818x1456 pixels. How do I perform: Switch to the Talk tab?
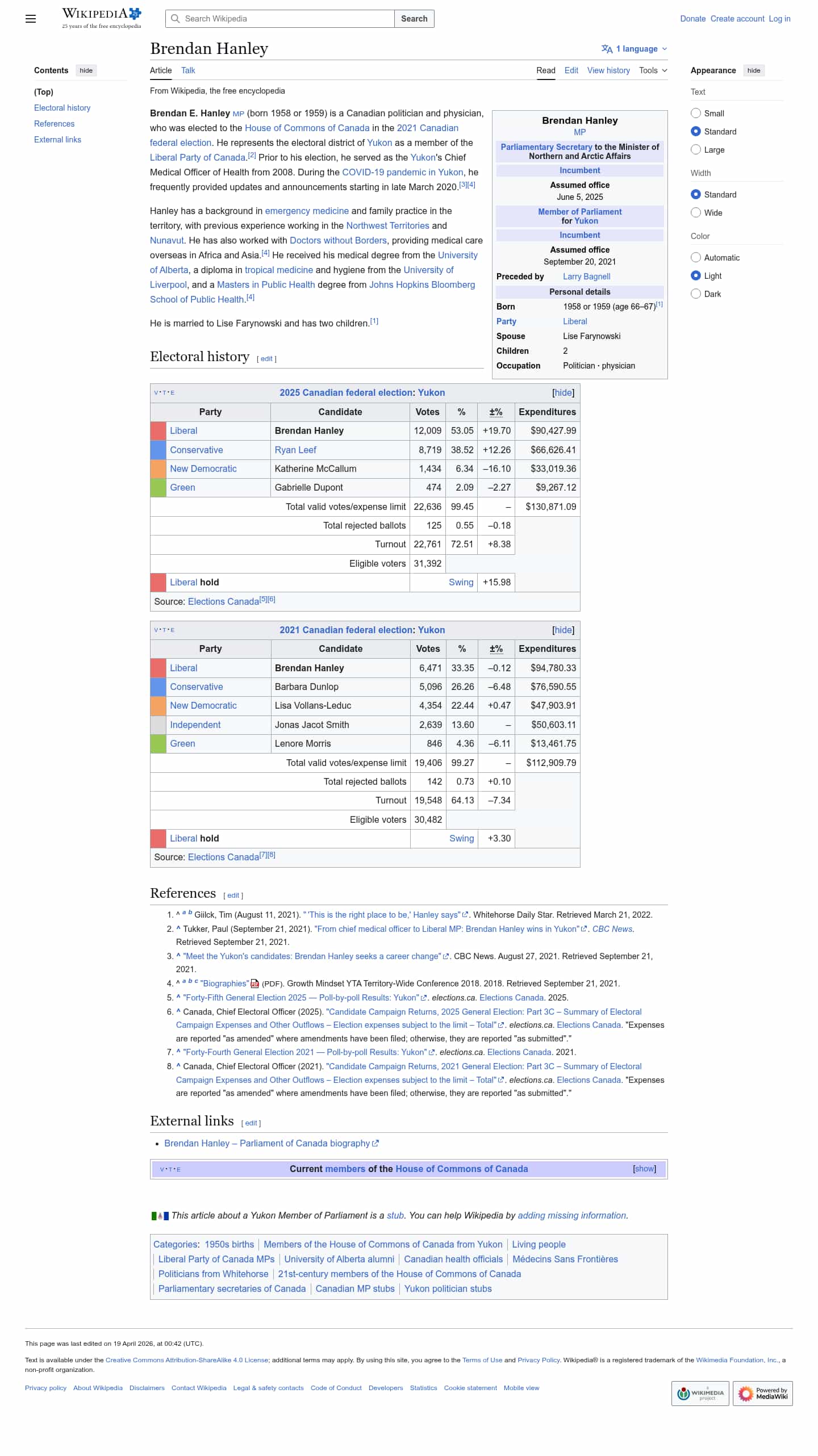pyautogui.click(x=188, y=70)
